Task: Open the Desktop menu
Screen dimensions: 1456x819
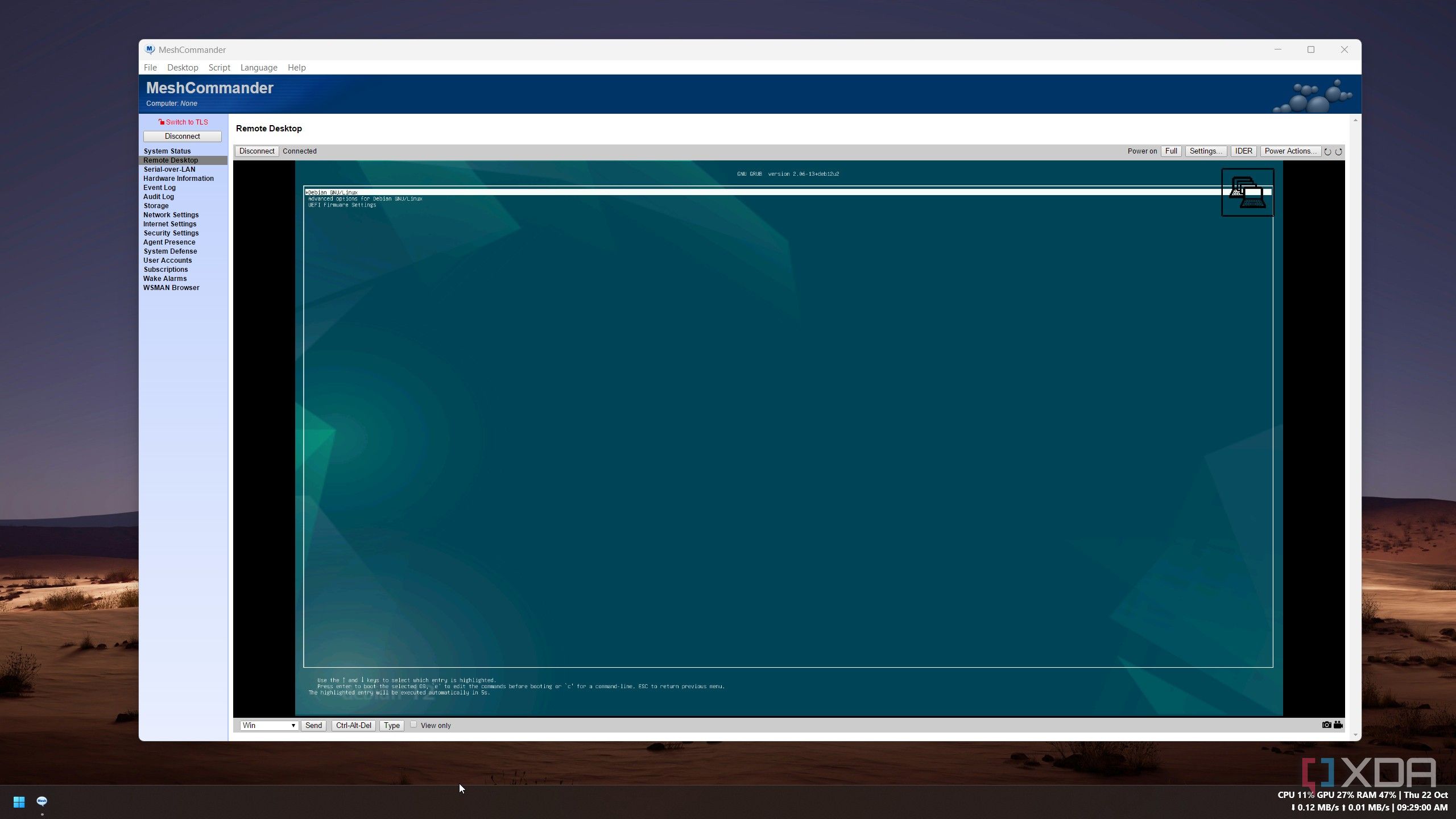Action: (183, 67)
